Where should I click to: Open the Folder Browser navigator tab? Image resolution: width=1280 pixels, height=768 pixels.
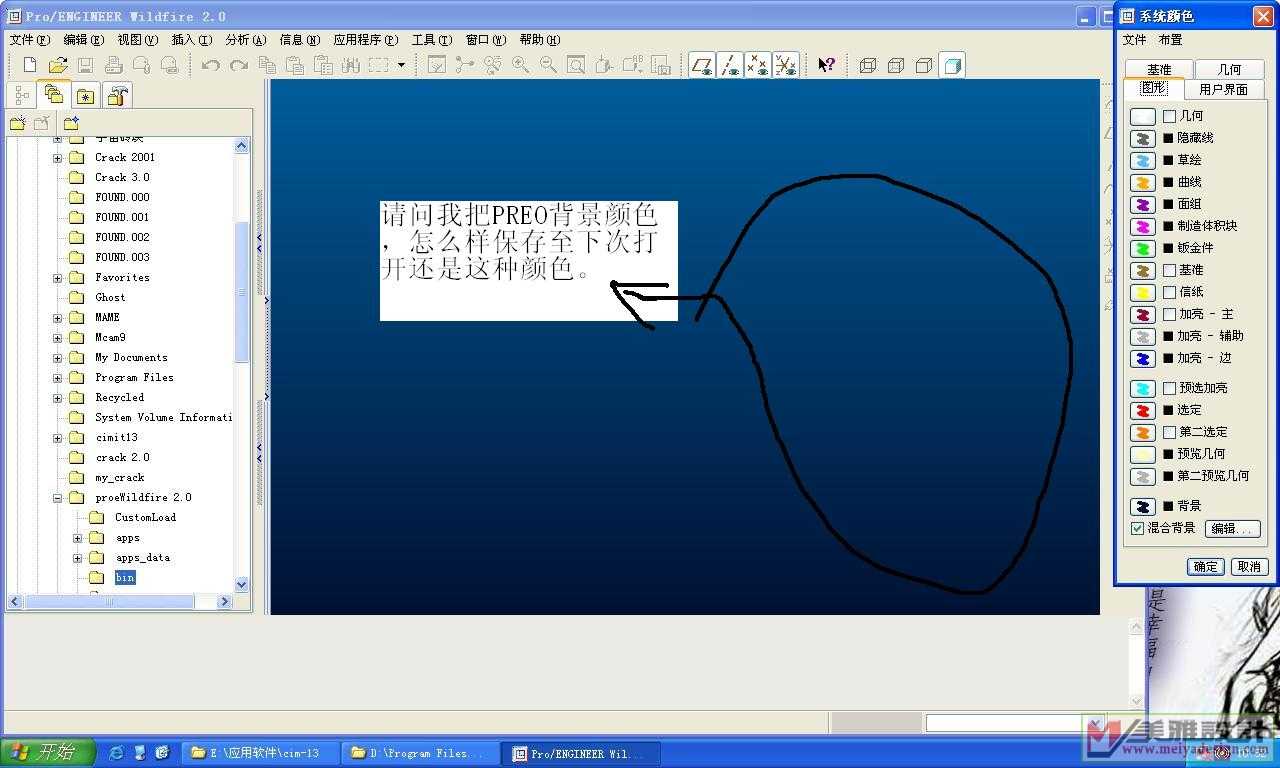pos(54,95)
